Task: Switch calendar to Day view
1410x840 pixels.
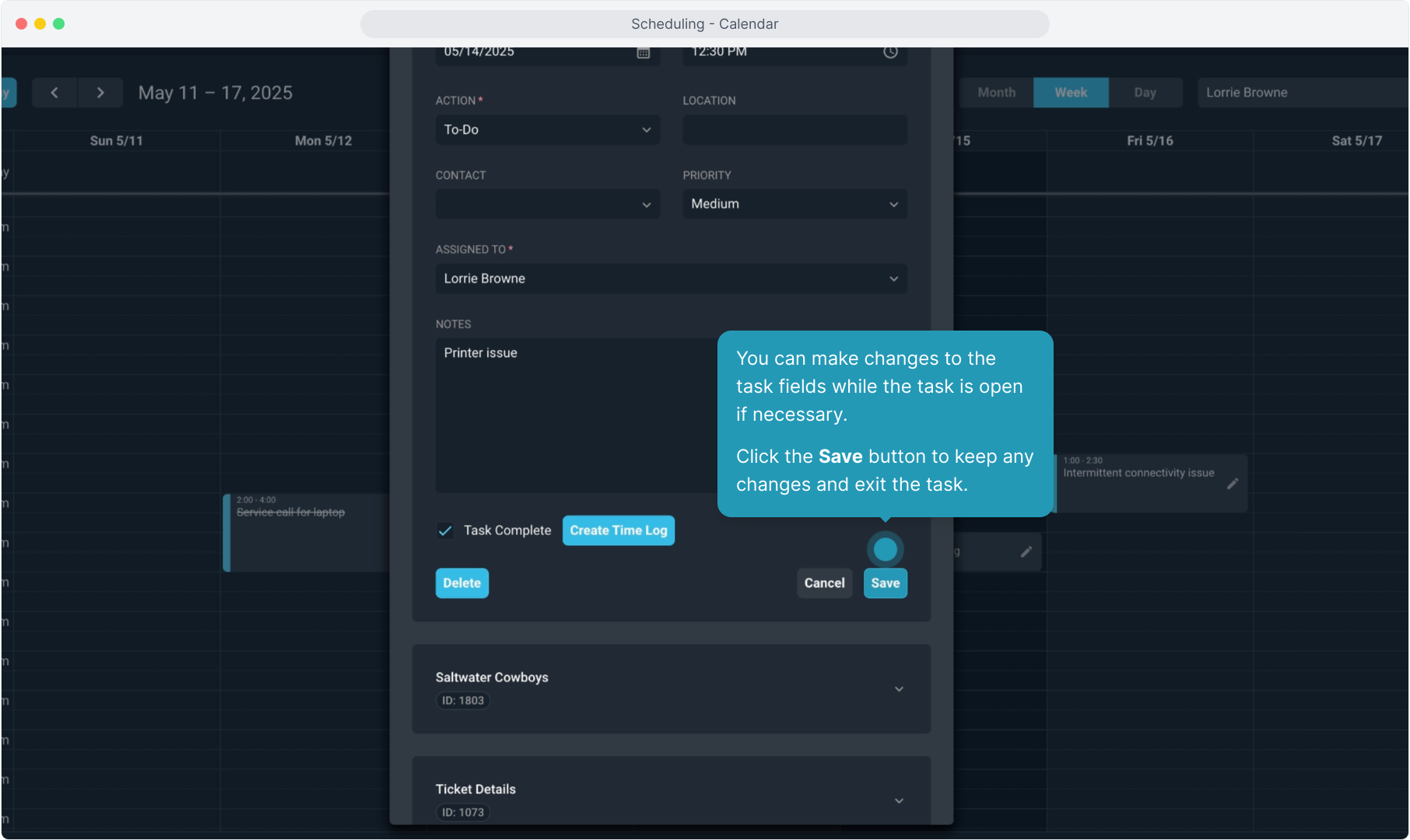Action: [x=1145, y=93]
